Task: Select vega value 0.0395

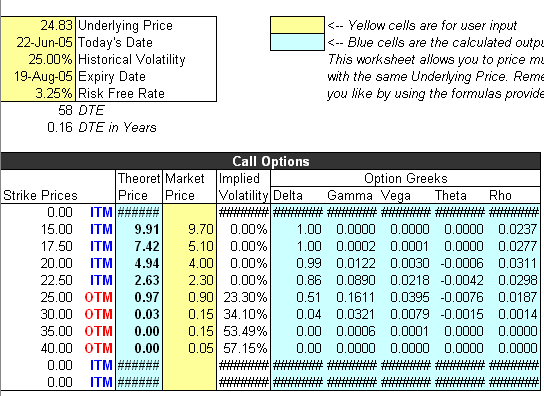Action: coord(410,297)
